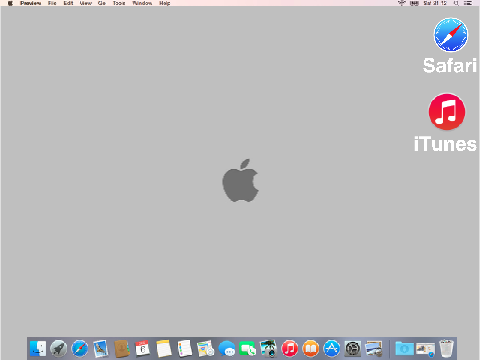Open Mail stamp icon in Dock
The image size is (480, 360).
tap(101, 349)
